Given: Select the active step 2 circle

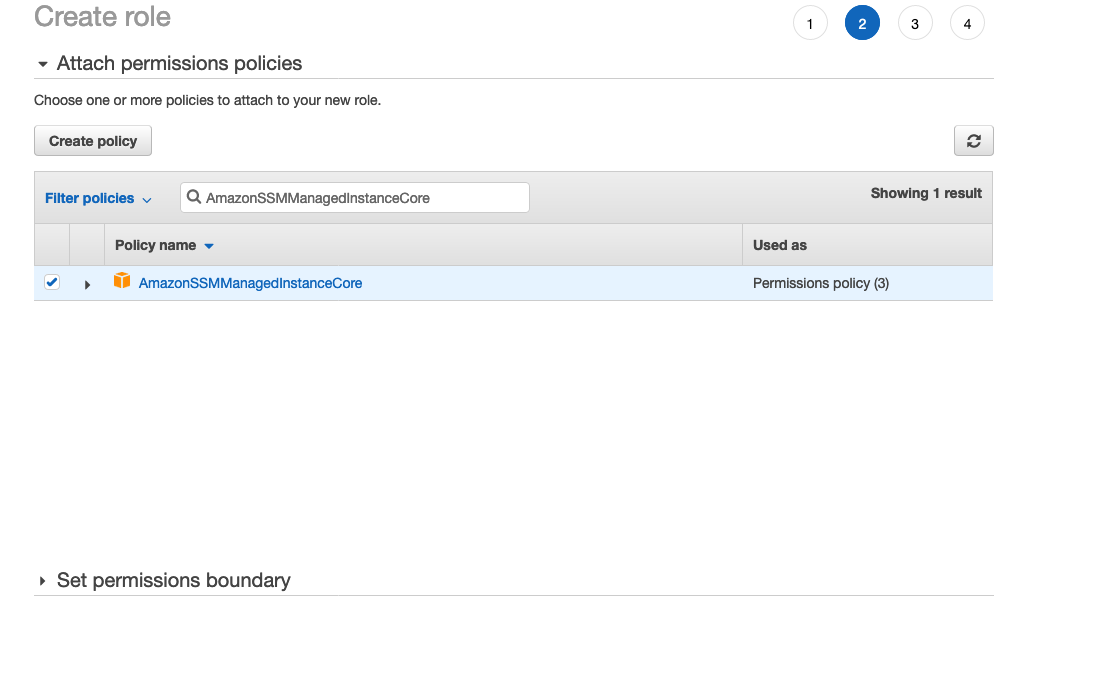Looking at the screenshot, I should pyautogui.click(x=862, y=24).
